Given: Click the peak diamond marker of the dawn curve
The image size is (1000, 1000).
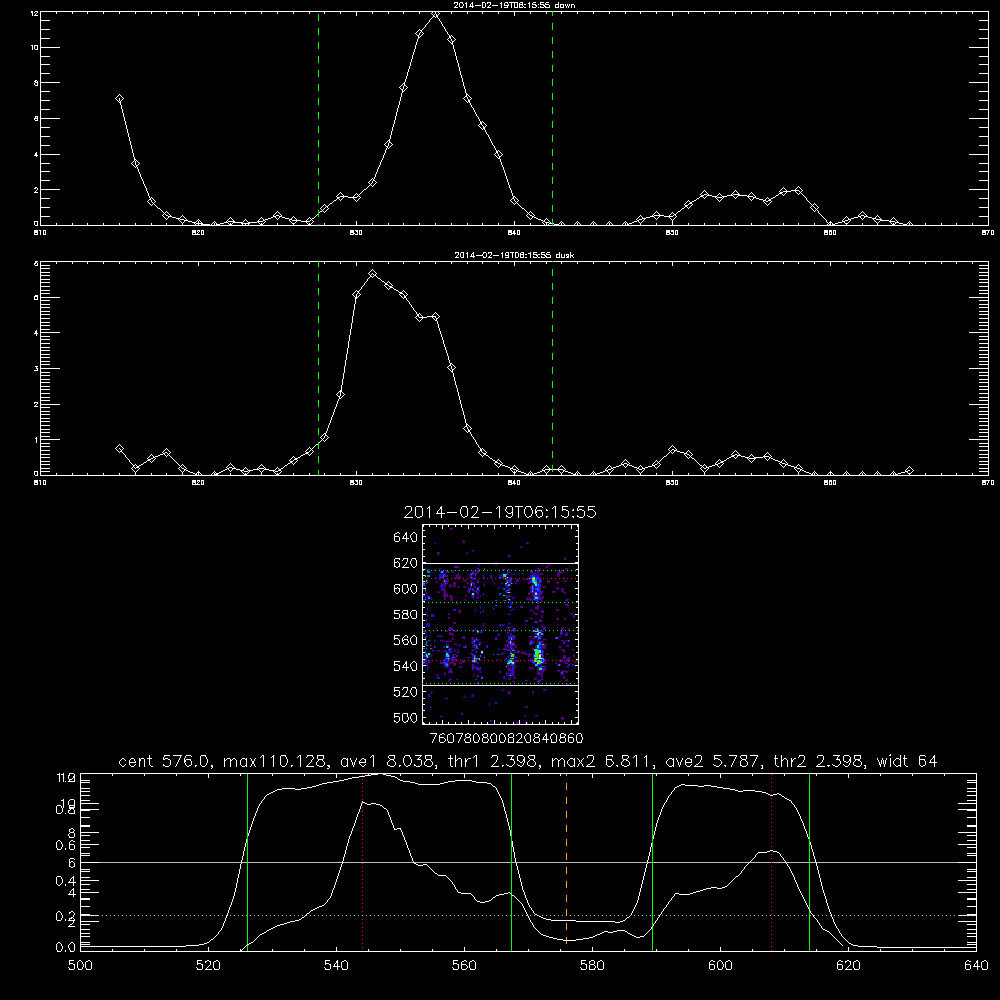Looking at the screenshot, I should pos(436,14).
